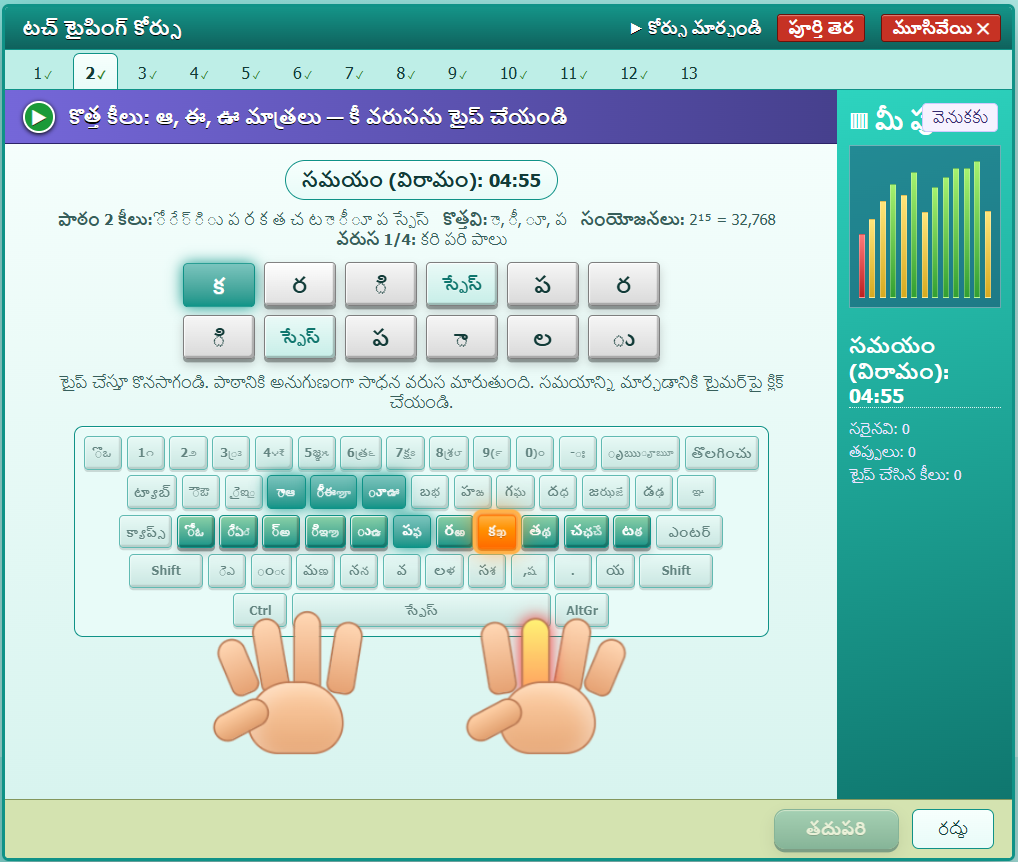Image resolution: width=1018 pixels, height=862 pixels.
Task: Click the డఢ keyboard key
Action: (x=653, y=492)
